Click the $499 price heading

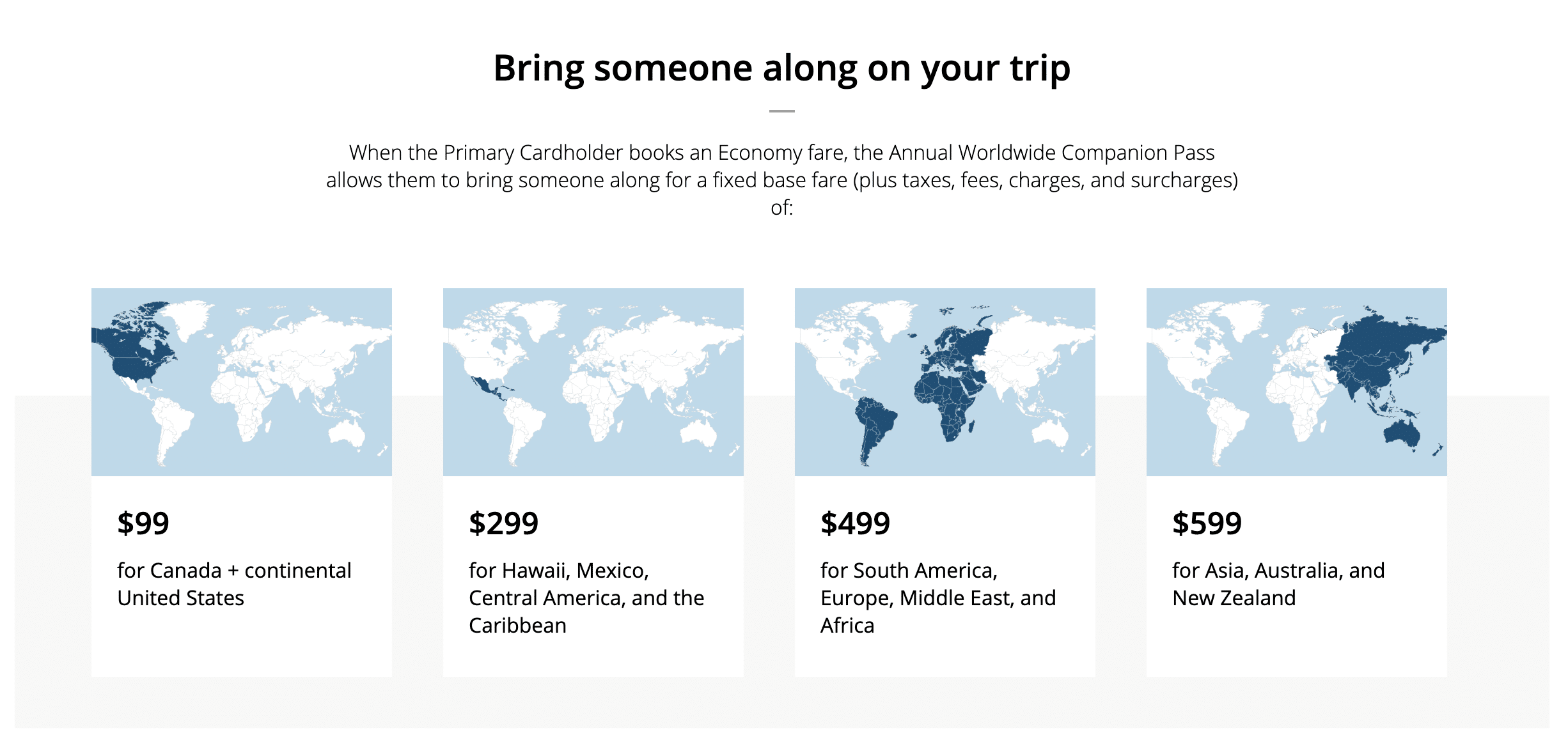(855, 523)
